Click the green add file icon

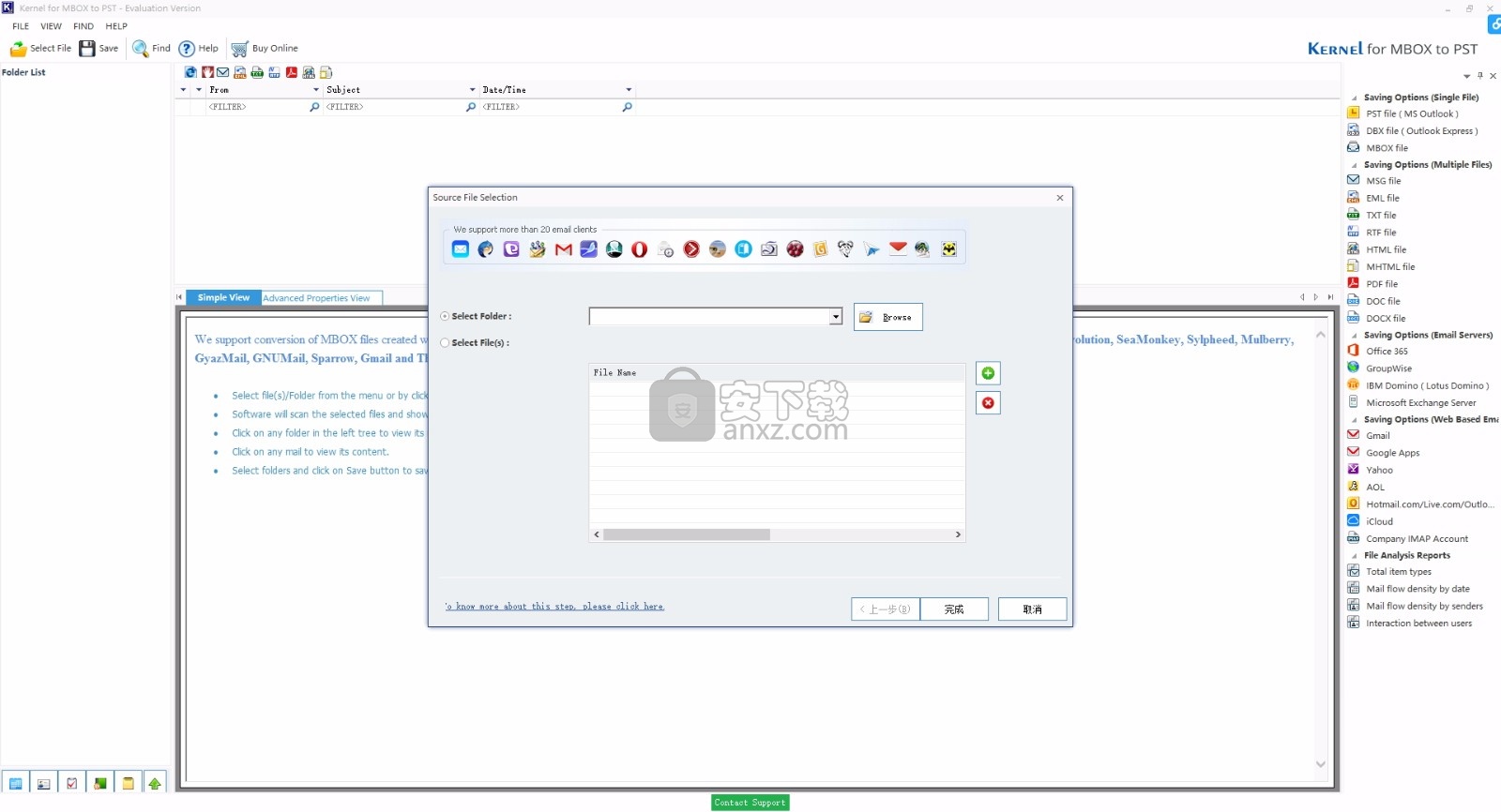[988, 373]
